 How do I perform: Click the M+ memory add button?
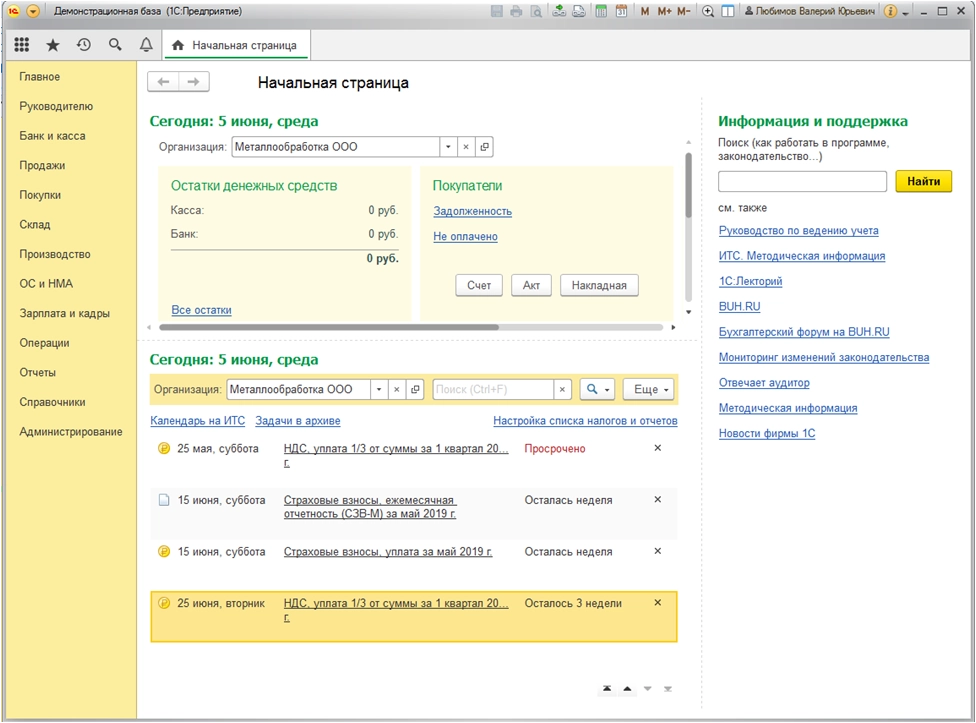(664, 11)
